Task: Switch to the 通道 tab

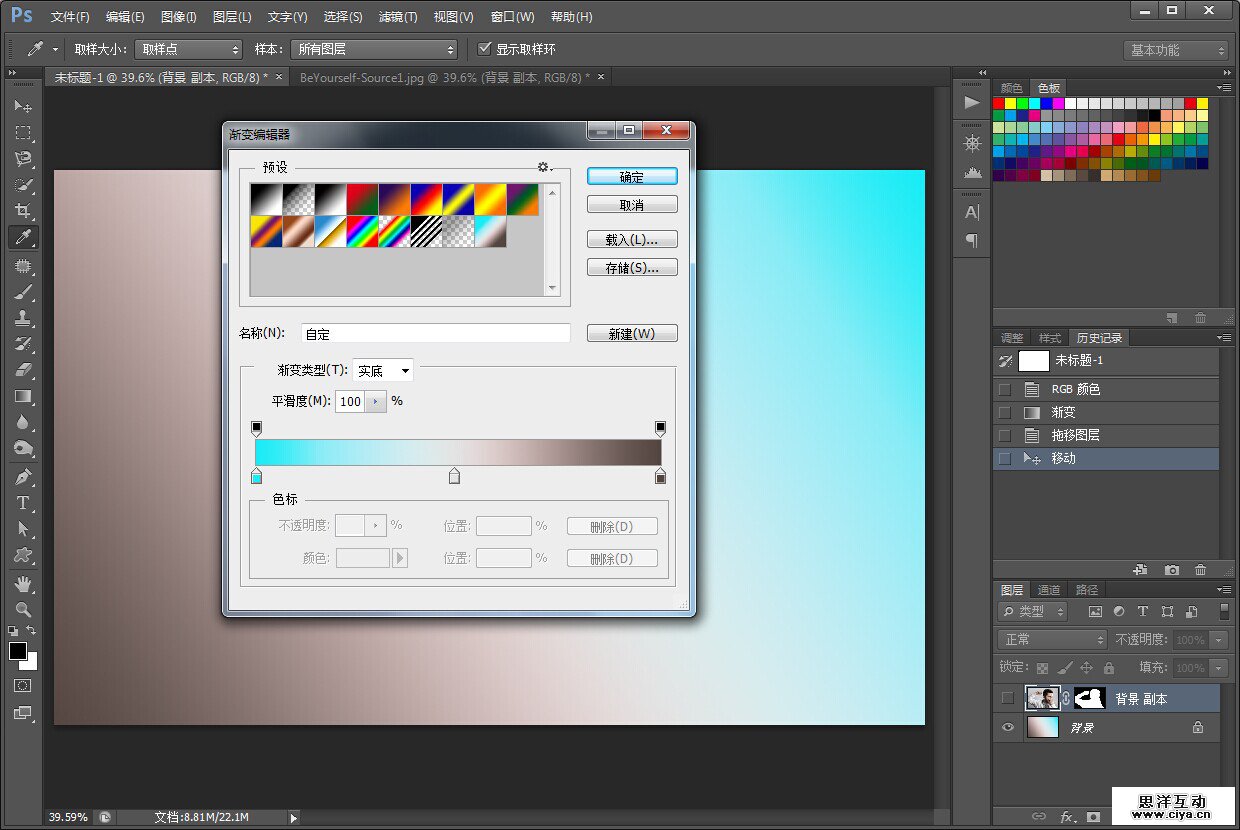Action: 1049,590
